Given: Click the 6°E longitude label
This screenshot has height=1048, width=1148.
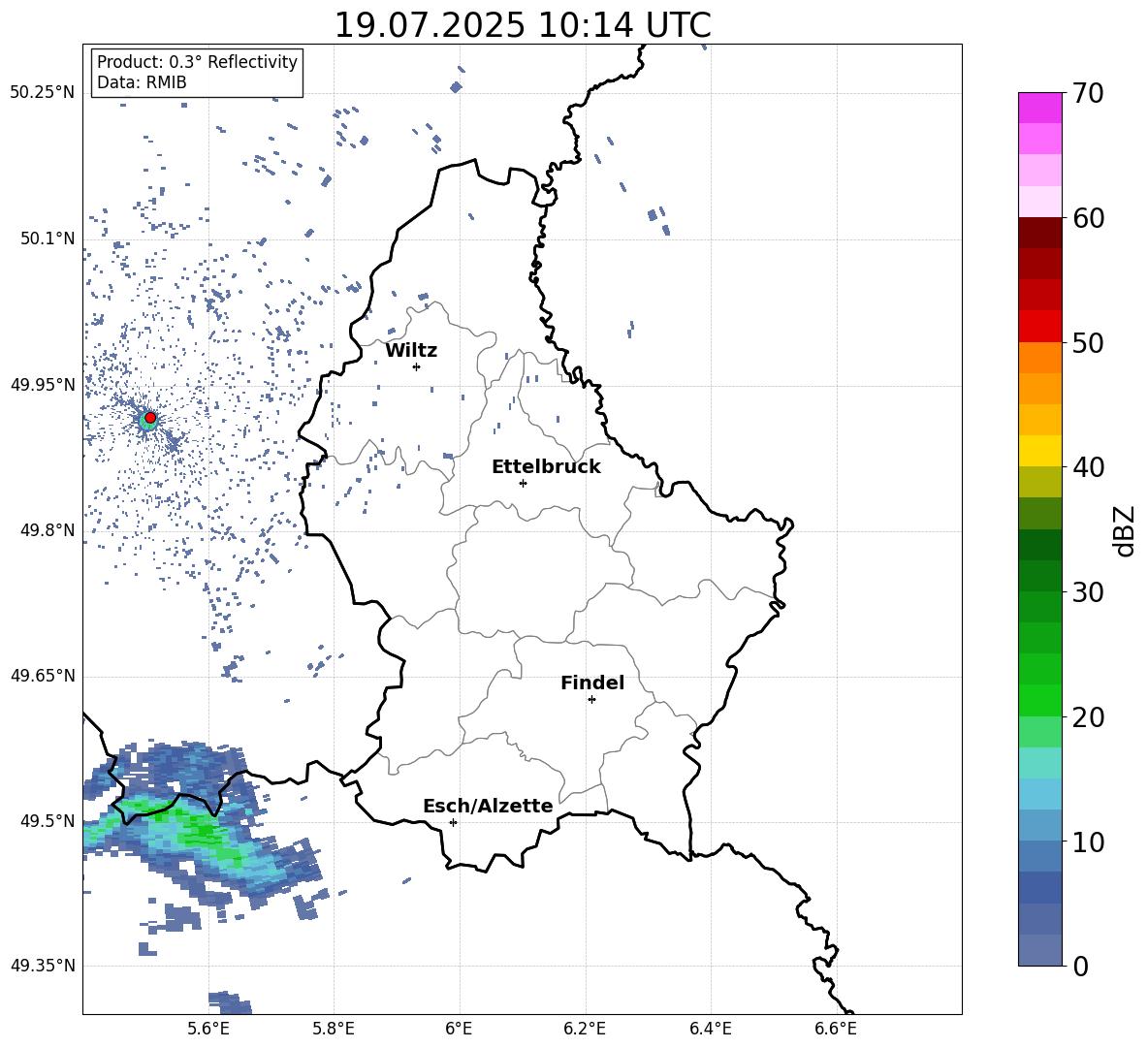Looking at the screenshot, I should click(459, 1029).
